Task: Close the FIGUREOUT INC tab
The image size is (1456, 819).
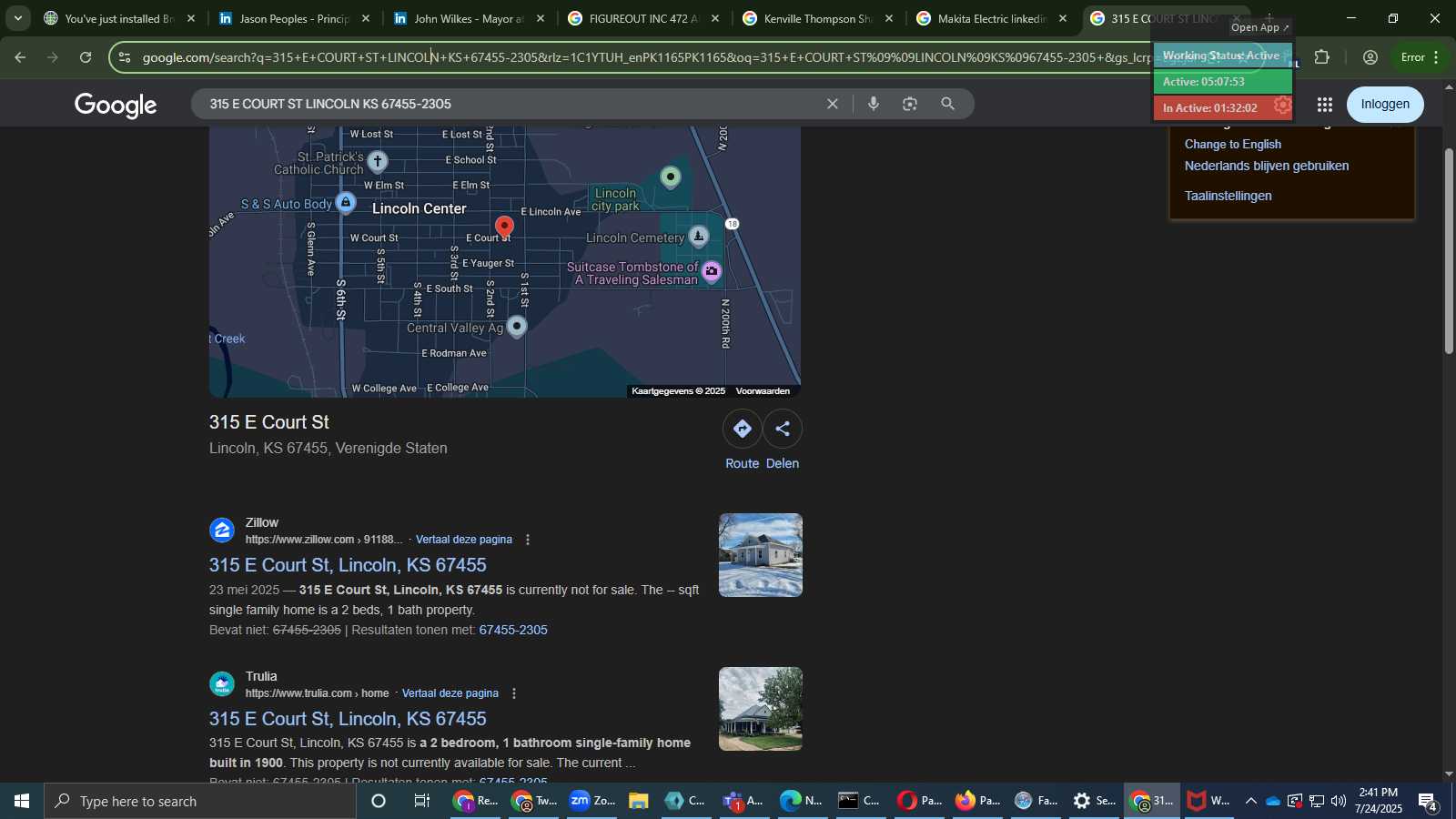Action: click(x=715, y=18)
